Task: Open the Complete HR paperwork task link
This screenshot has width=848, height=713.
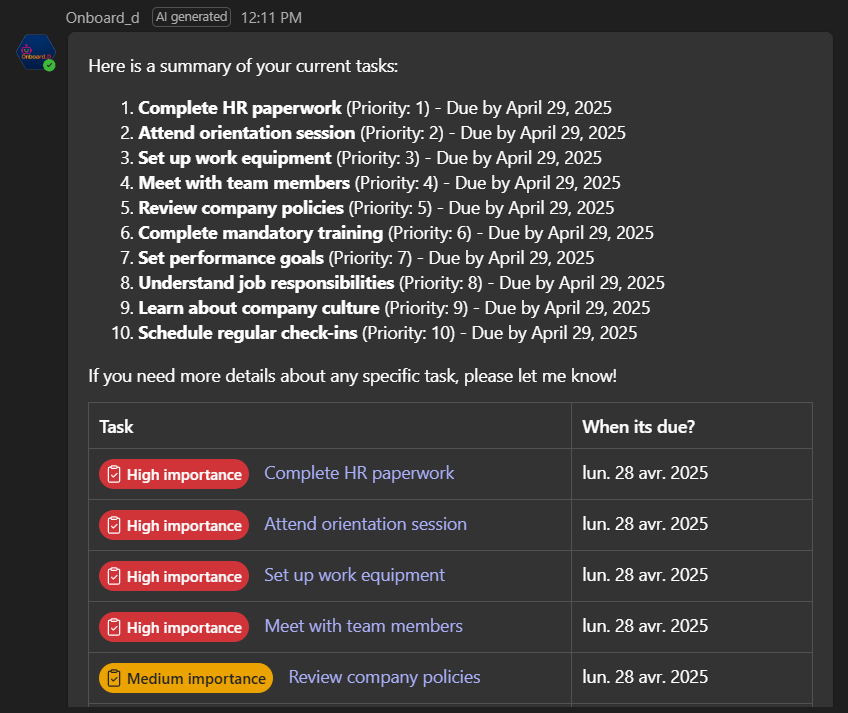Action: [359, 473]
